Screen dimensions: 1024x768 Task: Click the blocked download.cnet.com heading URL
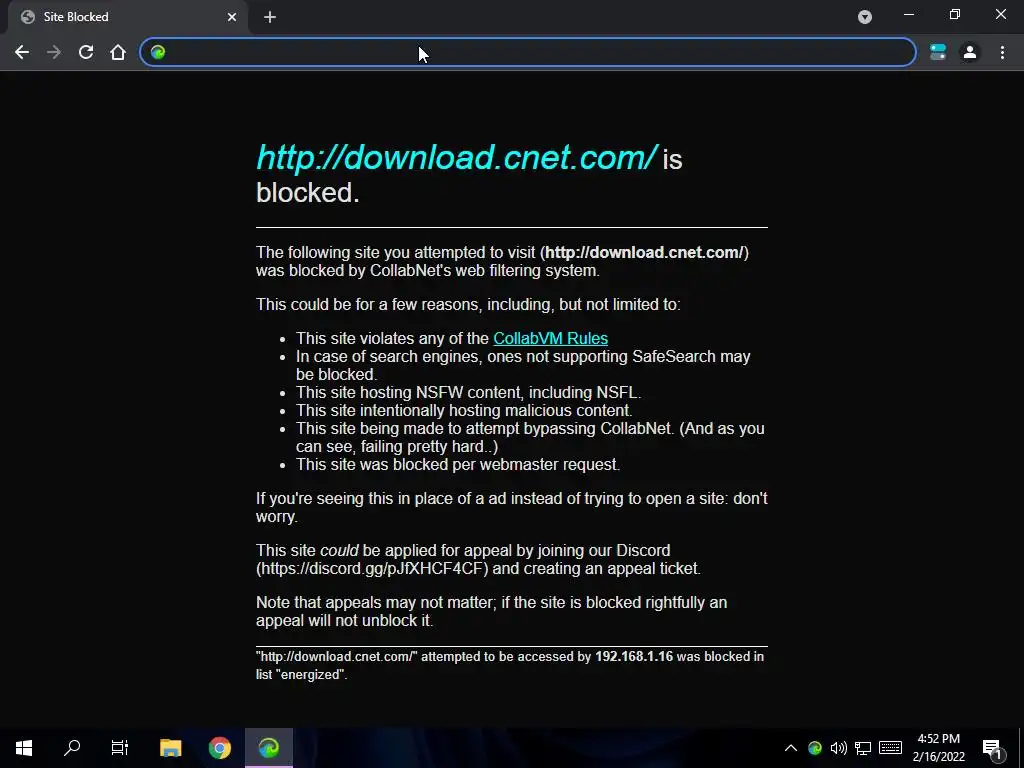[x=456, y=158]
